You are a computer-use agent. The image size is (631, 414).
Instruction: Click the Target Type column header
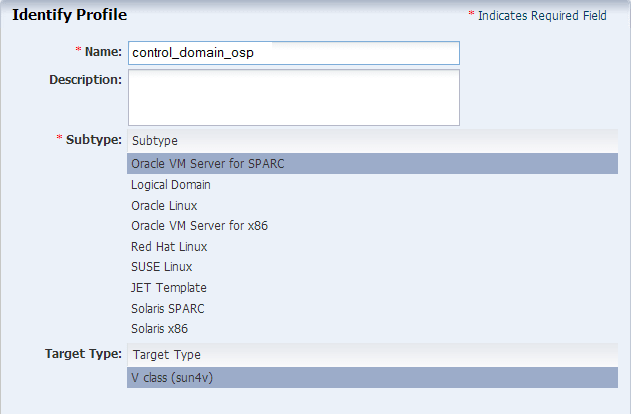point(372,355)
